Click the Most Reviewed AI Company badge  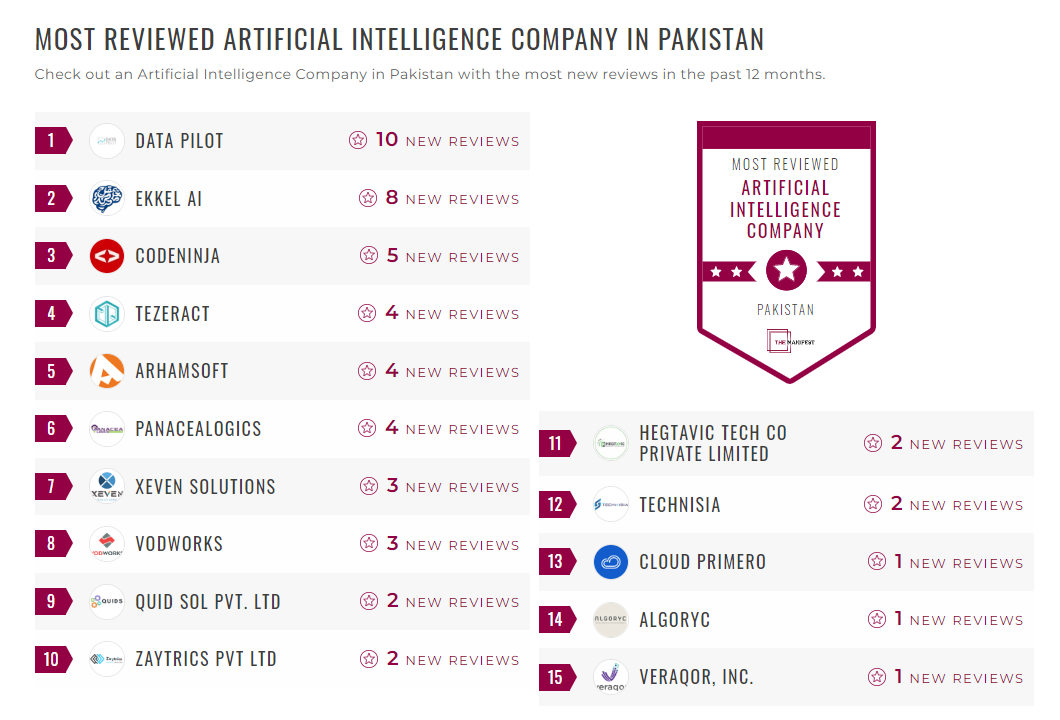click(x=786, y=250)
